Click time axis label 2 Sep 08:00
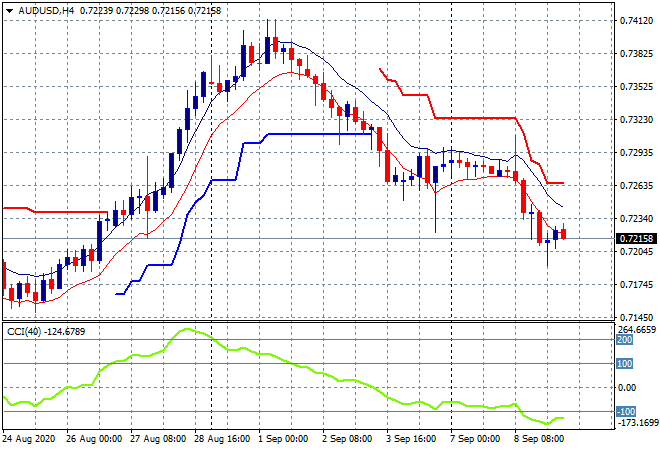This screenshot has width=660, height=450. coord(347,439)
